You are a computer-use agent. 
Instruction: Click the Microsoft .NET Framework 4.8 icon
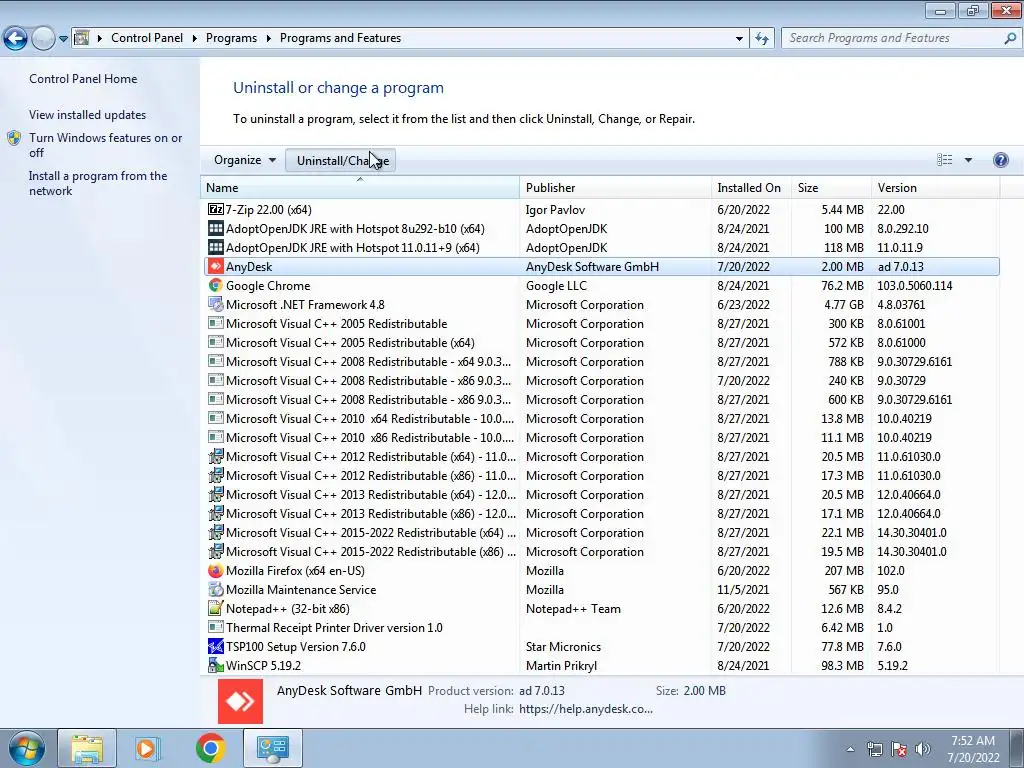click(x=216, y=304)
